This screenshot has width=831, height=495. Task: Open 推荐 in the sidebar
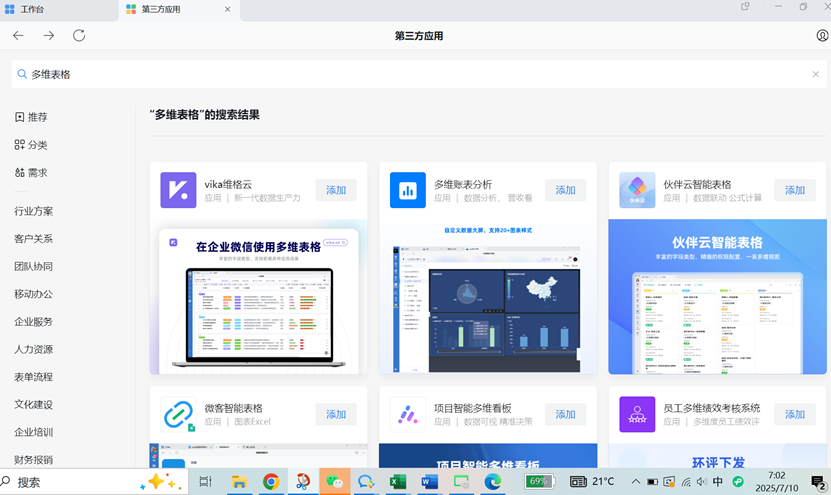click(31, 117)
